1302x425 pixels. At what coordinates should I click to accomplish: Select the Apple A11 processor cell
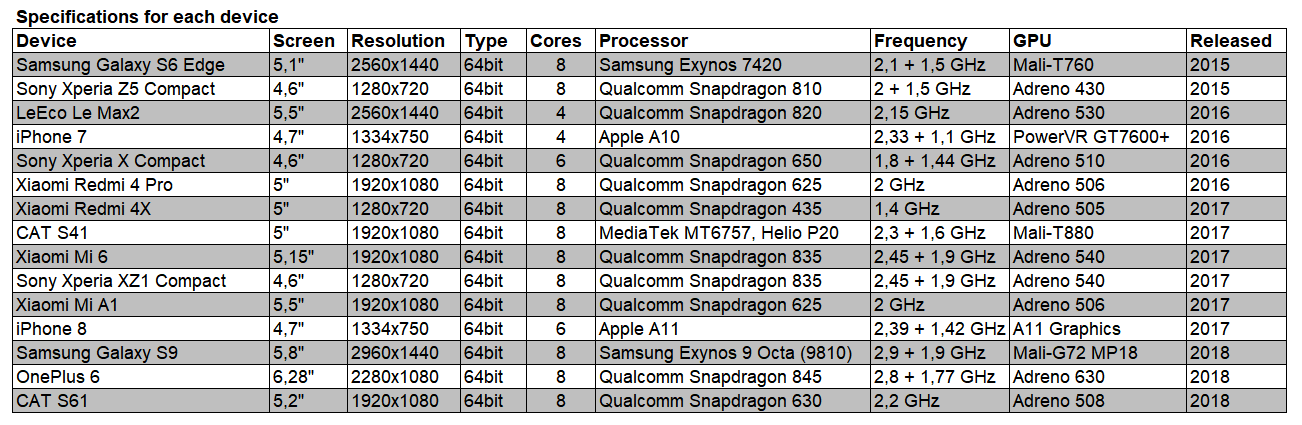coord(733,329)
